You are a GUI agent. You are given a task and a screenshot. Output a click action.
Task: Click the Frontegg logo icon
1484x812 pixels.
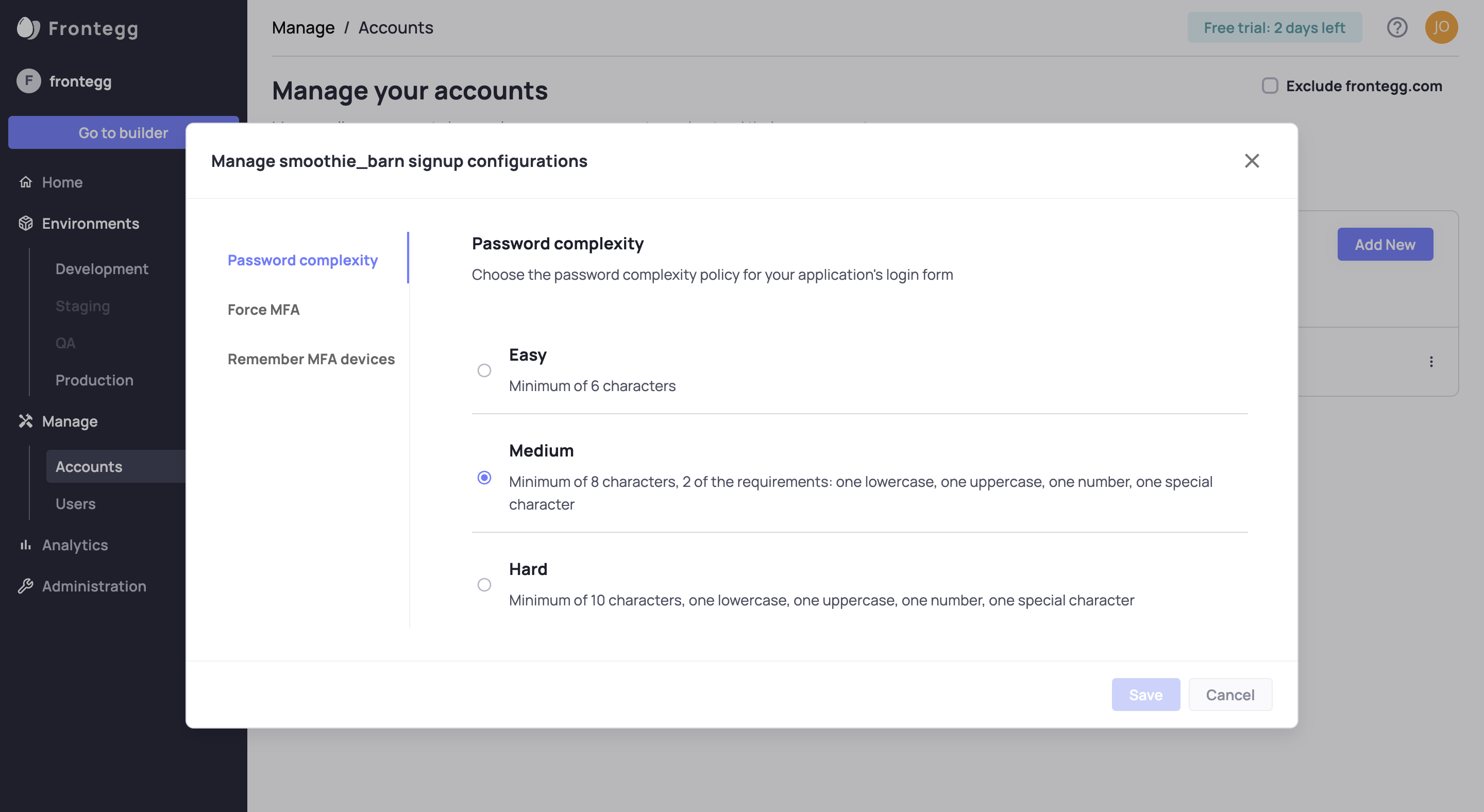click(28, 28)
